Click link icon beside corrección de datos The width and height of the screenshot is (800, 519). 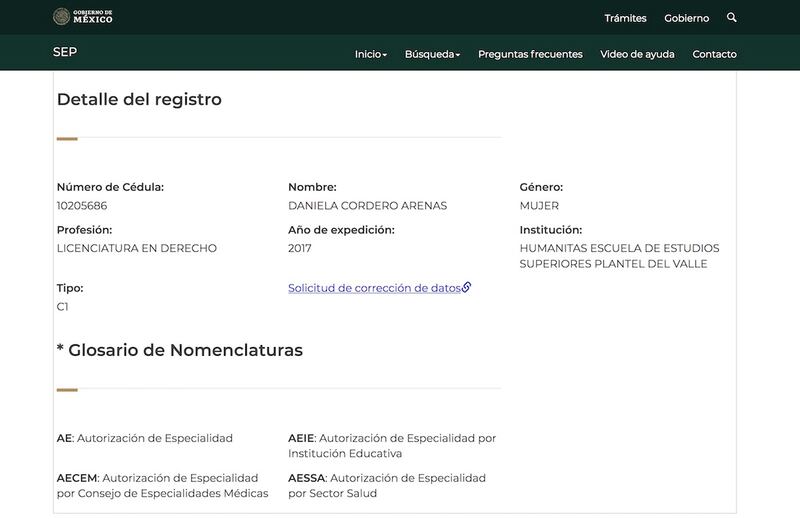coord(466,287)
